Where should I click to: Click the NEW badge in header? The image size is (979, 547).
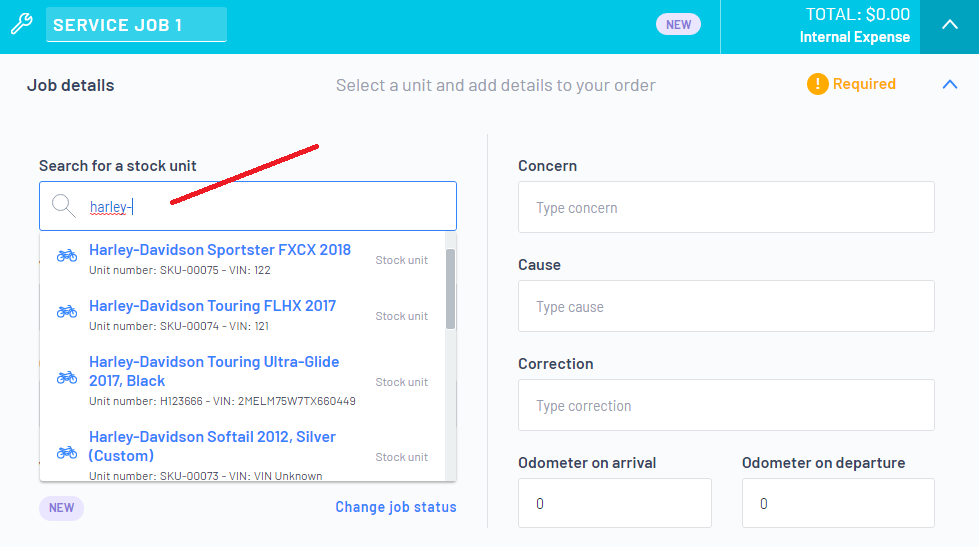[678, 24]
